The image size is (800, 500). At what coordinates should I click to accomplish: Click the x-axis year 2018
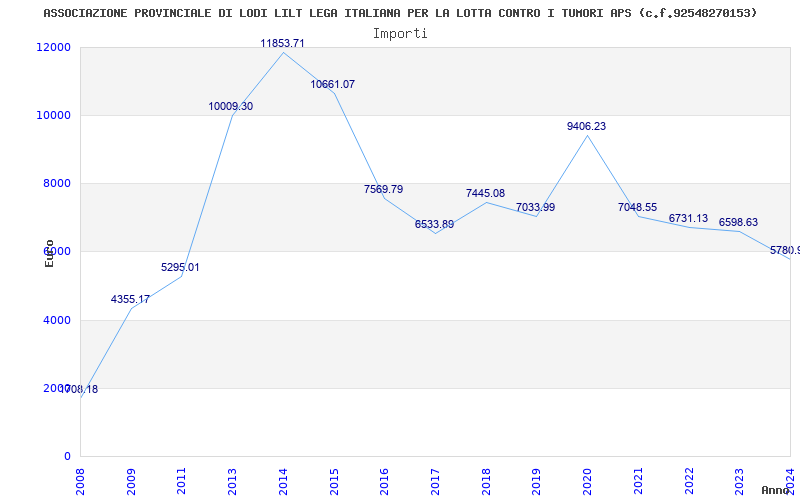(x=486, y=481)
